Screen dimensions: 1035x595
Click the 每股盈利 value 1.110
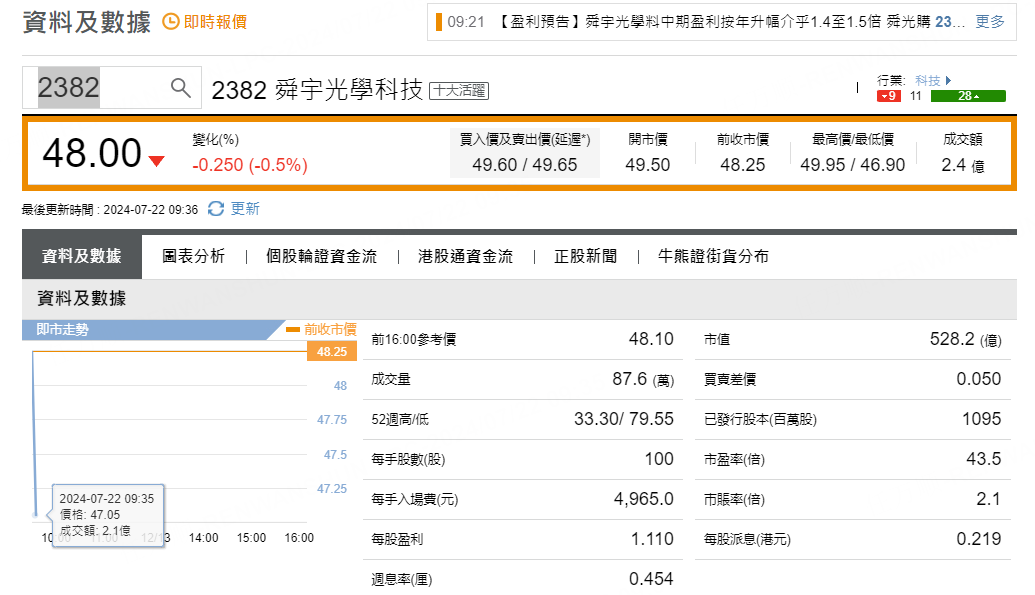point(652,539)
